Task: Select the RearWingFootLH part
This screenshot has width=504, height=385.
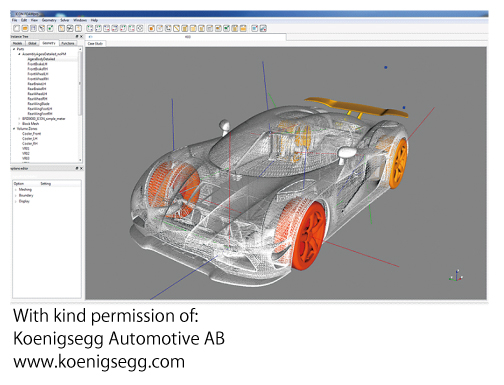Action: click(x=40, y=109)
